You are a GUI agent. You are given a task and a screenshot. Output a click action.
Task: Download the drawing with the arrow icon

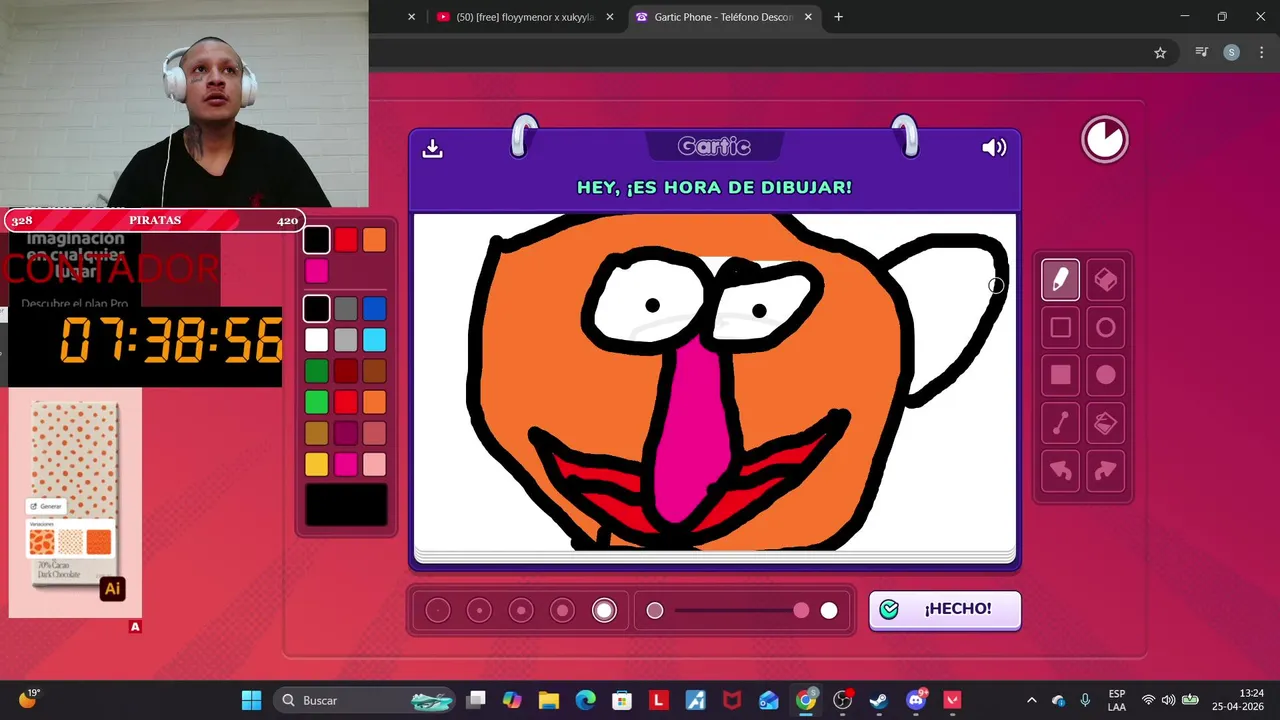pos(432,148)
